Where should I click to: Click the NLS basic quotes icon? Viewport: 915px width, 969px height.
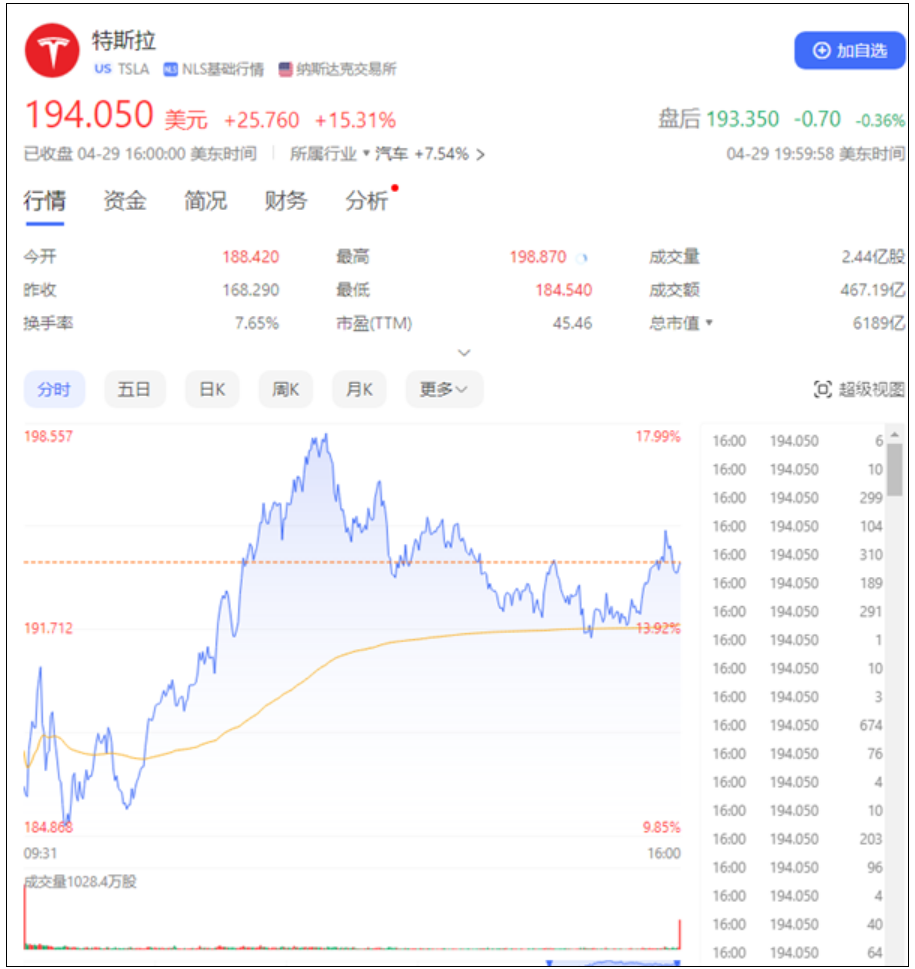coord(170,69)
